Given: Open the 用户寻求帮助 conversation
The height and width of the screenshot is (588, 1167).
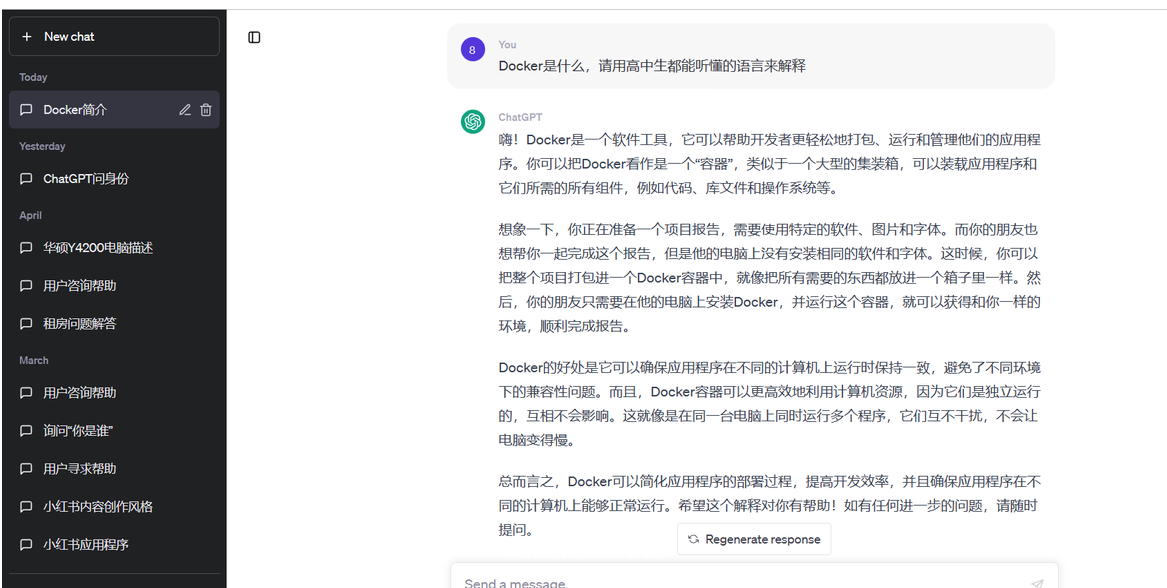Looking at the screenshot, I should pos(114,469).
